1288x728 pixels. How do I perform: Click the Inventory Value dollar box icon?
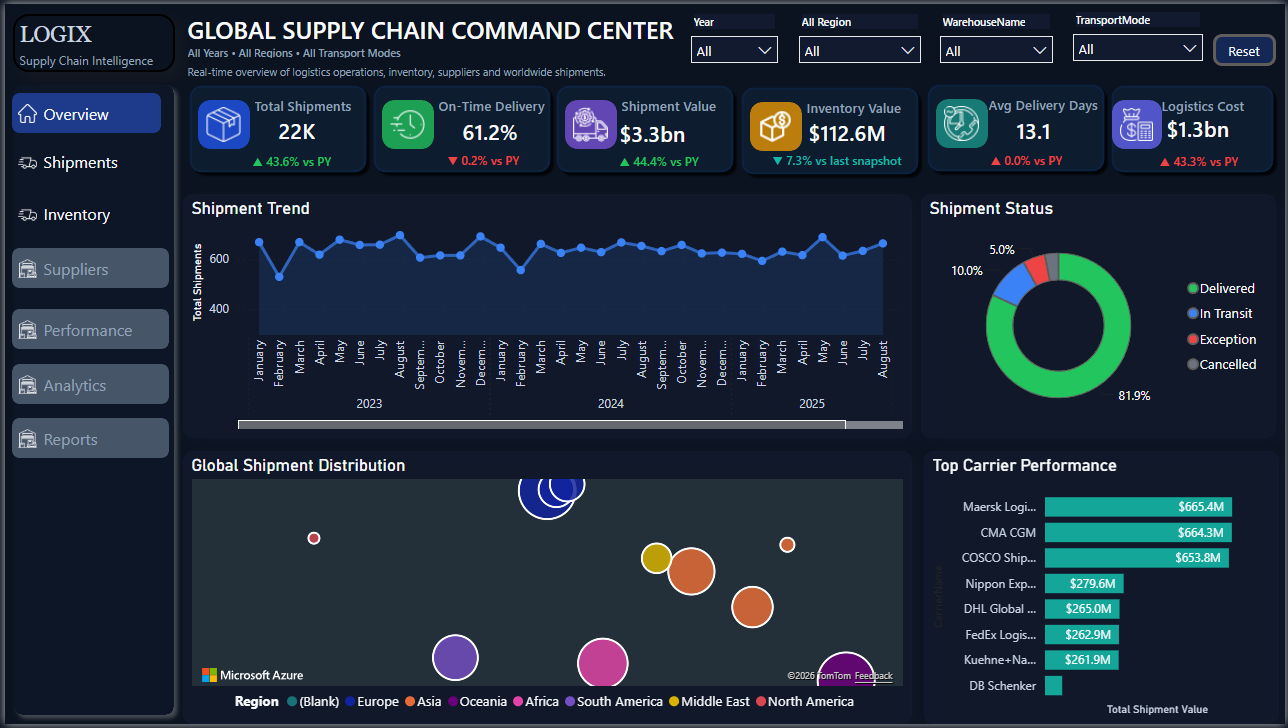pyautogui.click(x=776, y=127)
